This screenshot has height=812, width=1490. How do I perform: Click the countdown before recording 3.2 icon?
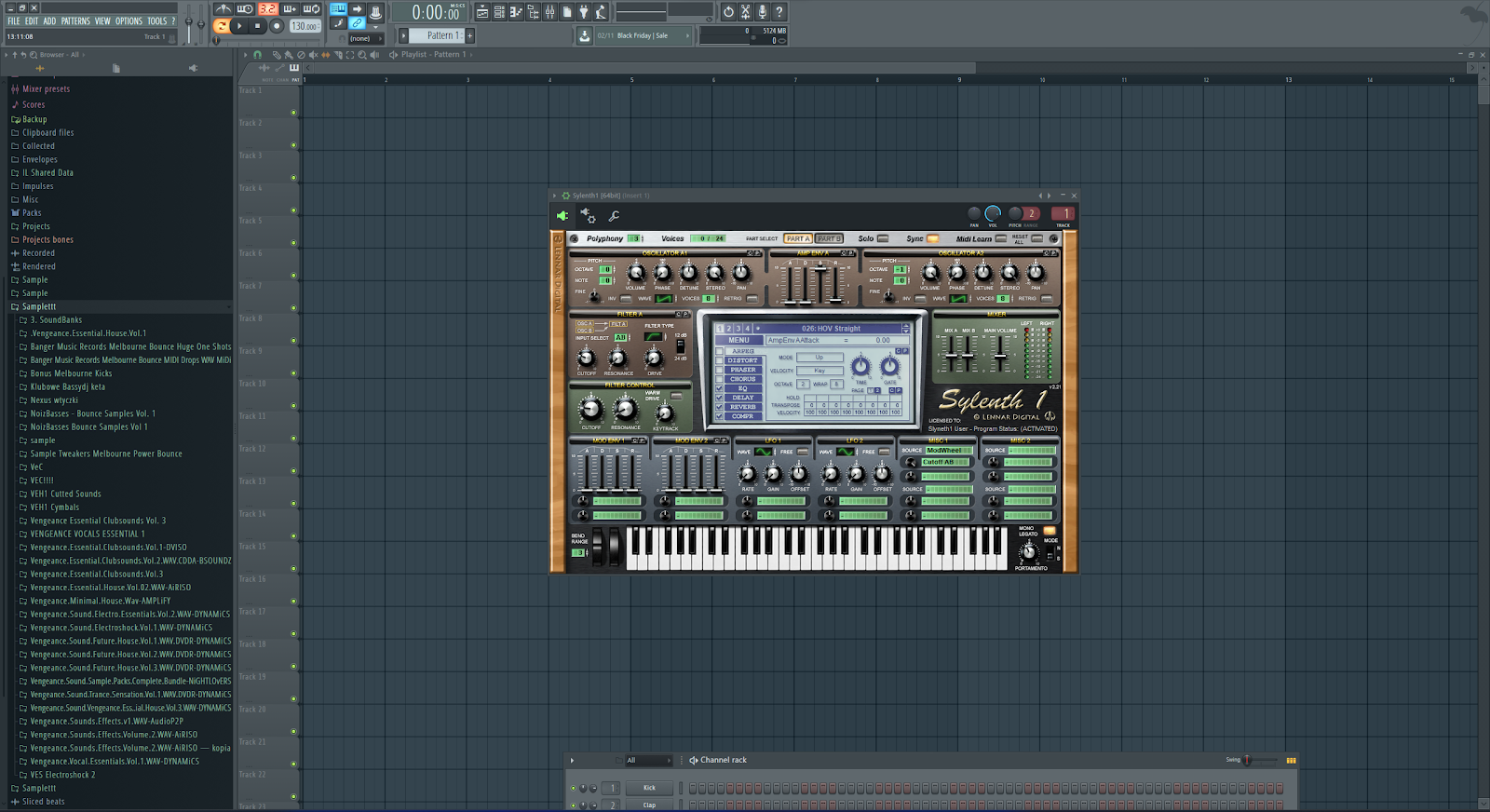coord(267,8)
